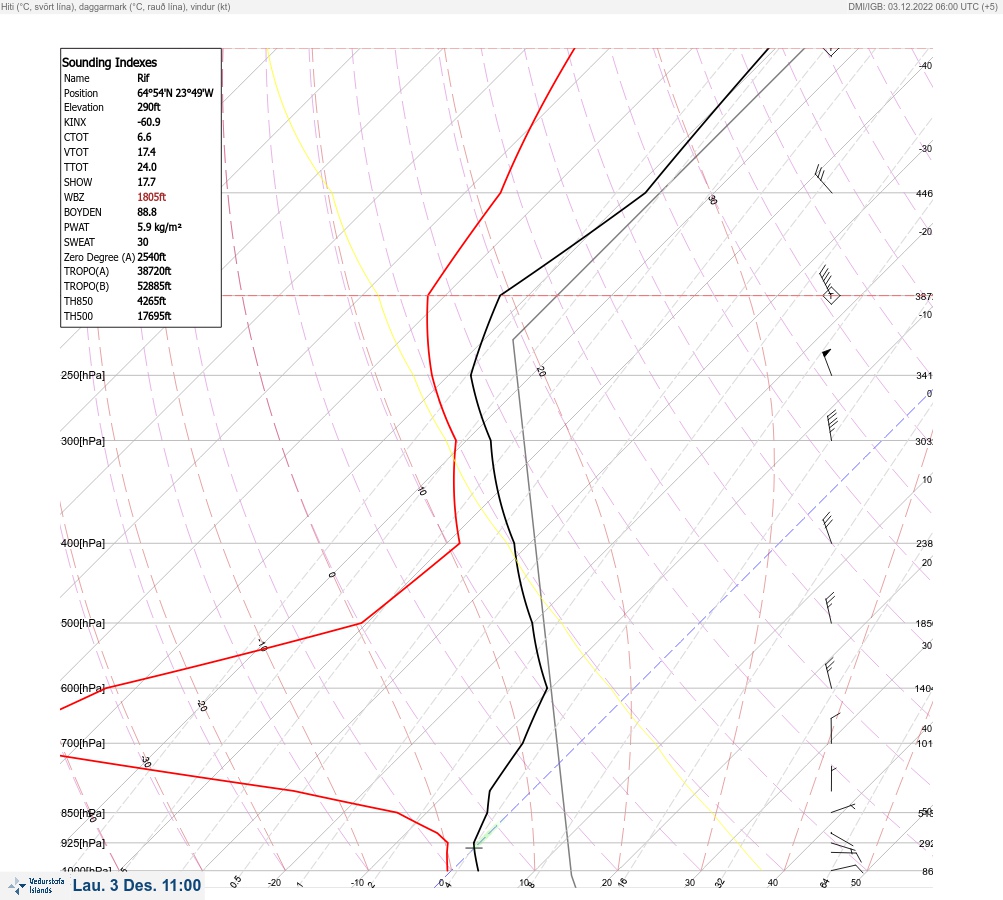Screen dimensions: 1003x900
Task: Click the DMI/IGB 03.12.2022 06:00 UTC label
Action: click(x=922, y=6)
